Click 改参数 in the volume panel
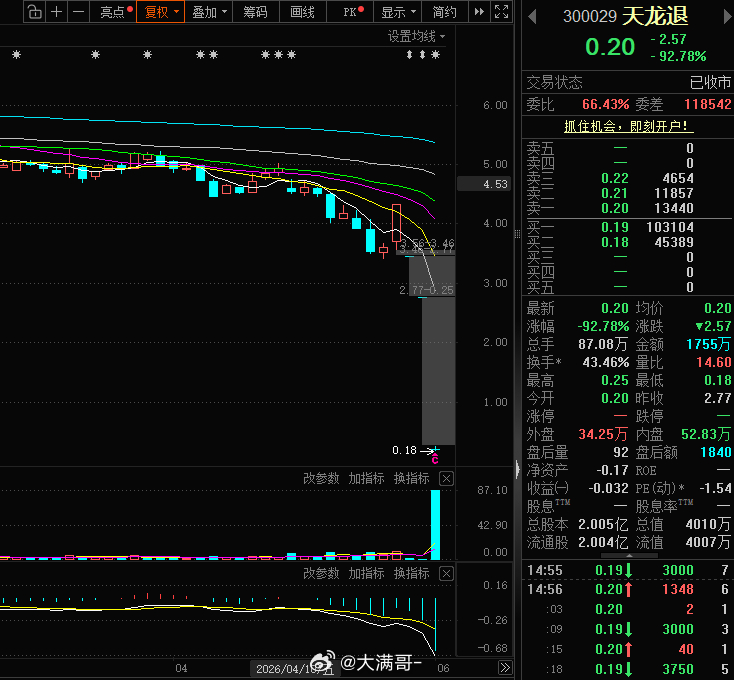This screenshot has width=734, height=680. pyautogui.click(x=321, y=478)
